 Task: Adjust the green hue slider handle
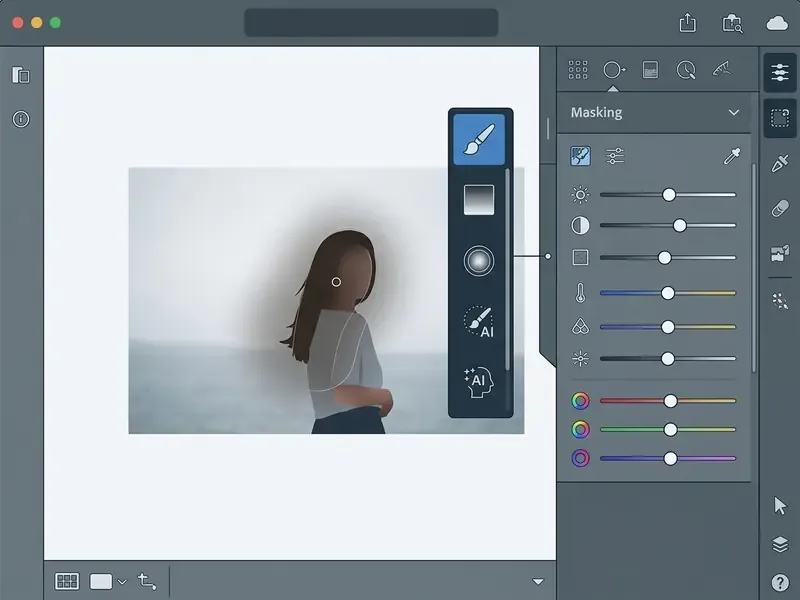tap(670, 430)
